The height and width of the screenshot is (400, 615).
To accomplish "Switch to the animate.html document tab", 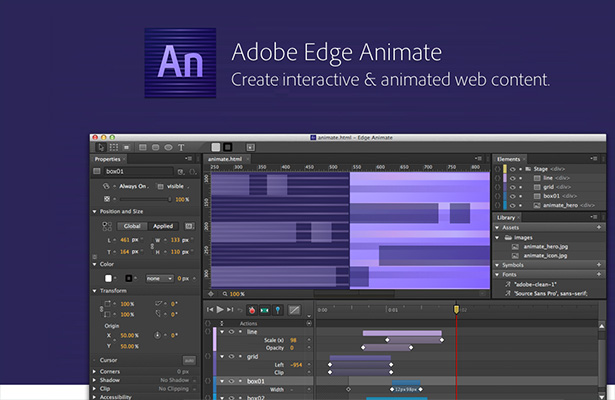I will [225, 158].
